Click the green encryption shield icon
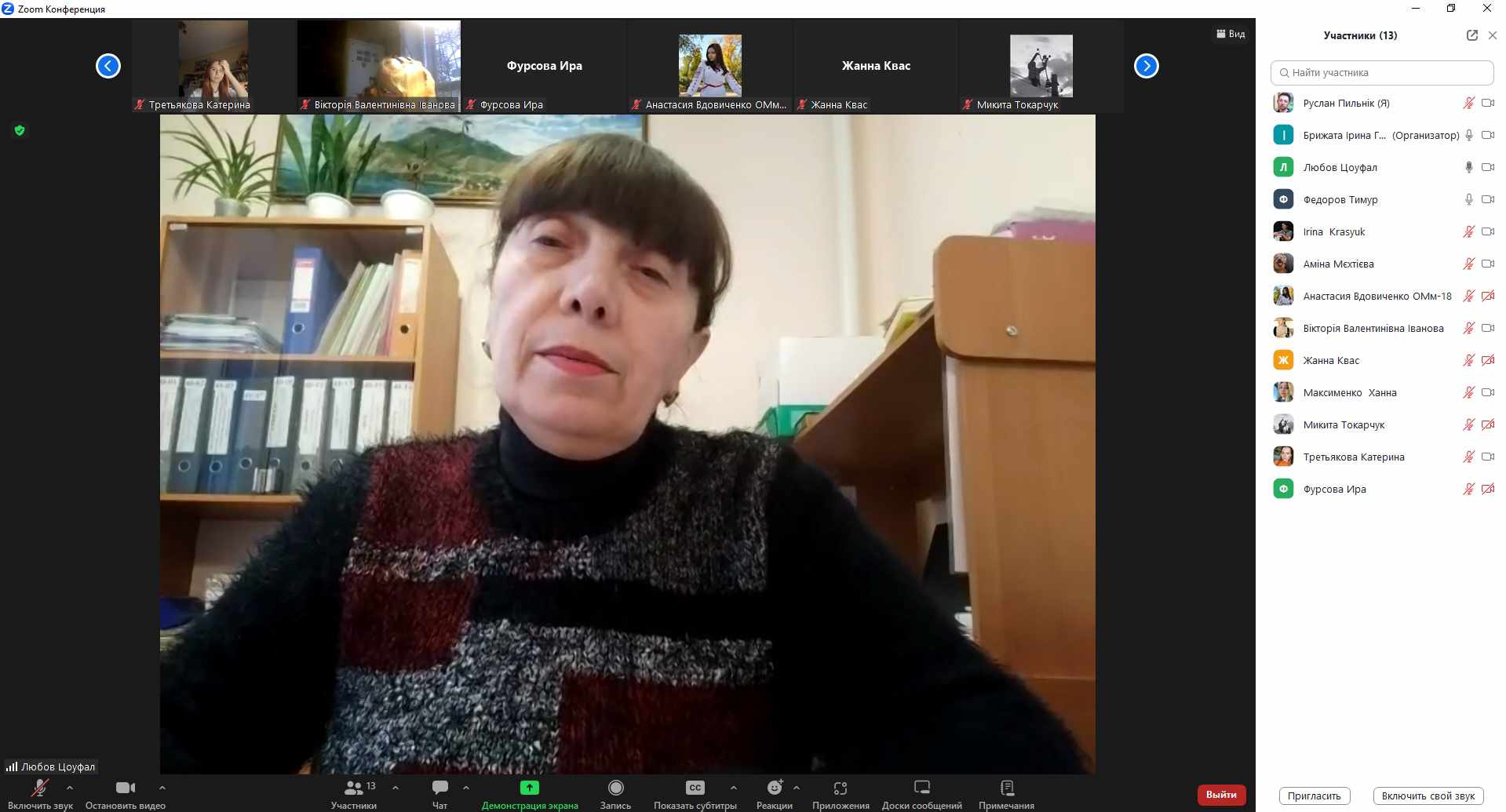This screenshot has height=812, width=1506. coord(20,130)
